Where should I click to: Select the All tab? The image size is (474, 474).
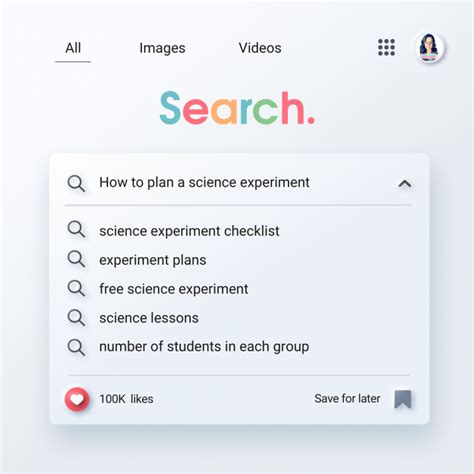tap(73, 48)
